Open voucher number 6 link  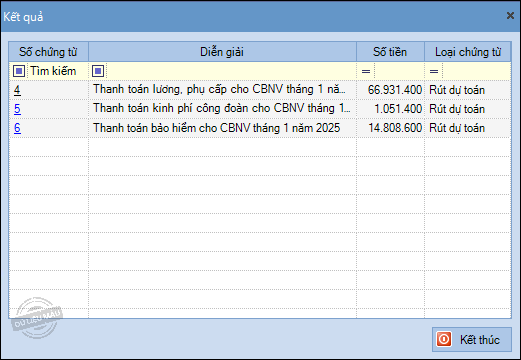[x=17, y=128]
